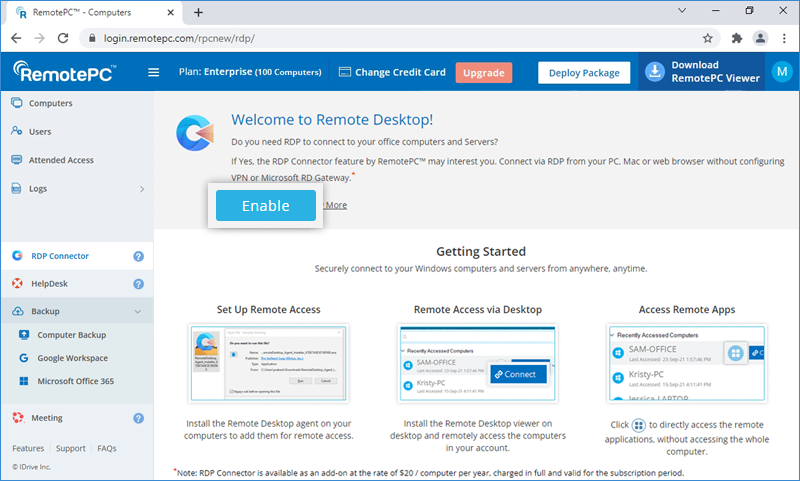Click the help icon beside HelpDesk
This screenshot has height=481, width=800.
click(139, 284)
